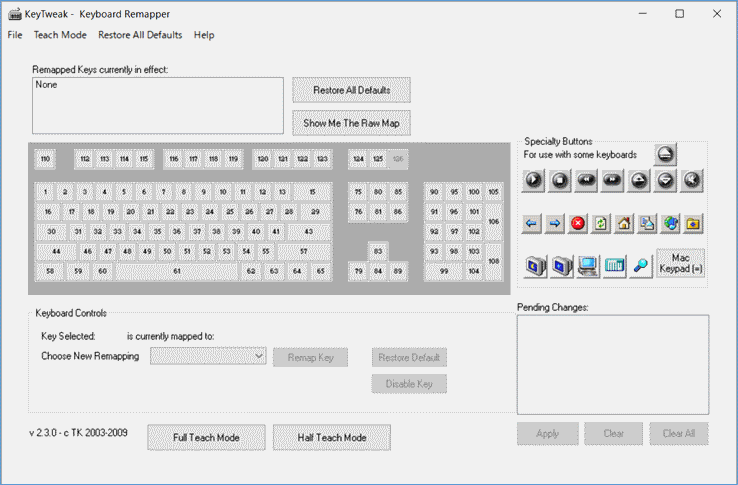The image size is (738, 485).
Task: Start Full Teach Mode
Action: pyautogui.click(x=206, y=437)
